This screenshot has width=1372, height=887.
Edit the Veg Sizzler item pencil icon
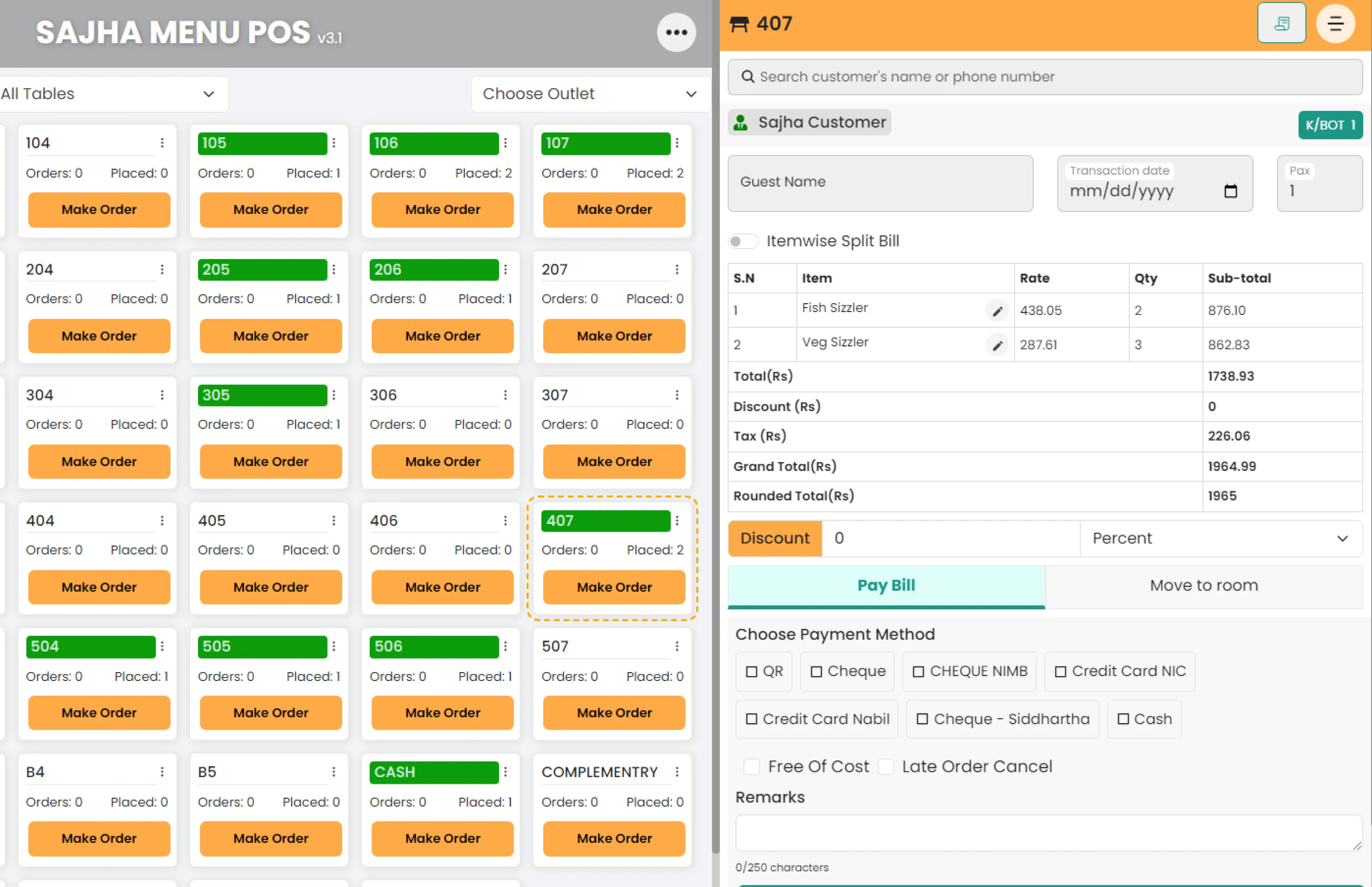click(997, 346)
